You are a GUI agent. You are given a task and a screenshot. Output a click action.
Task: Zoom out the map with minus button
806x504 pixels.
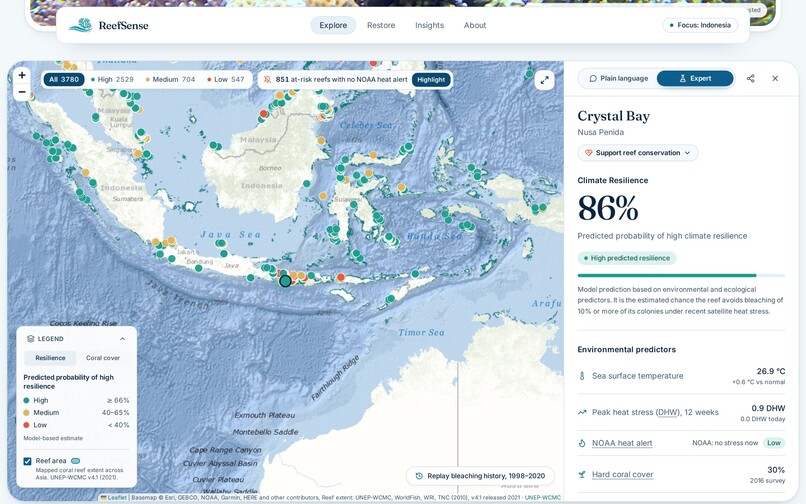(22, 92)
